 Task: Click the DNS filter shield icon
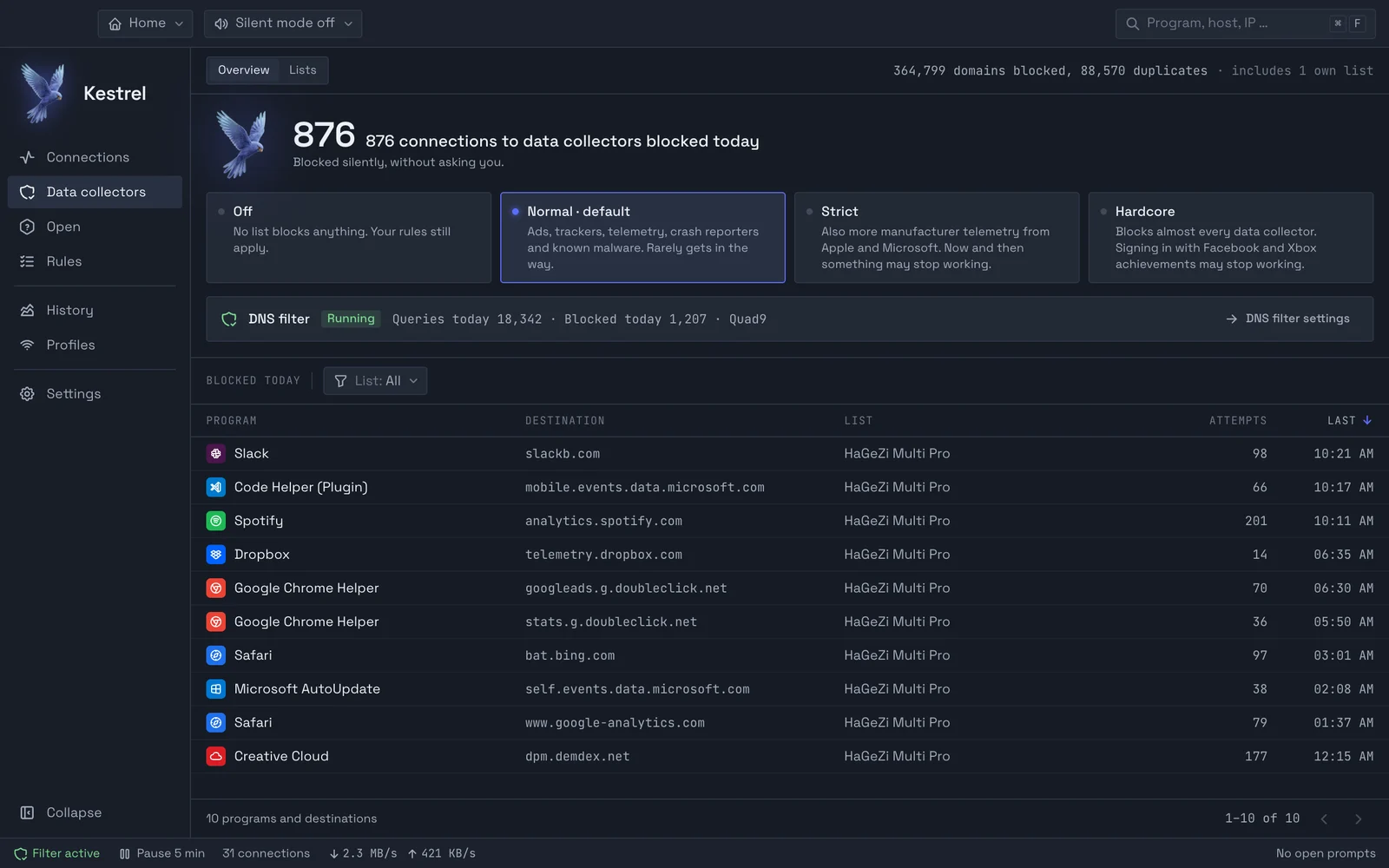pyautogui.click(x=229, y=319)
